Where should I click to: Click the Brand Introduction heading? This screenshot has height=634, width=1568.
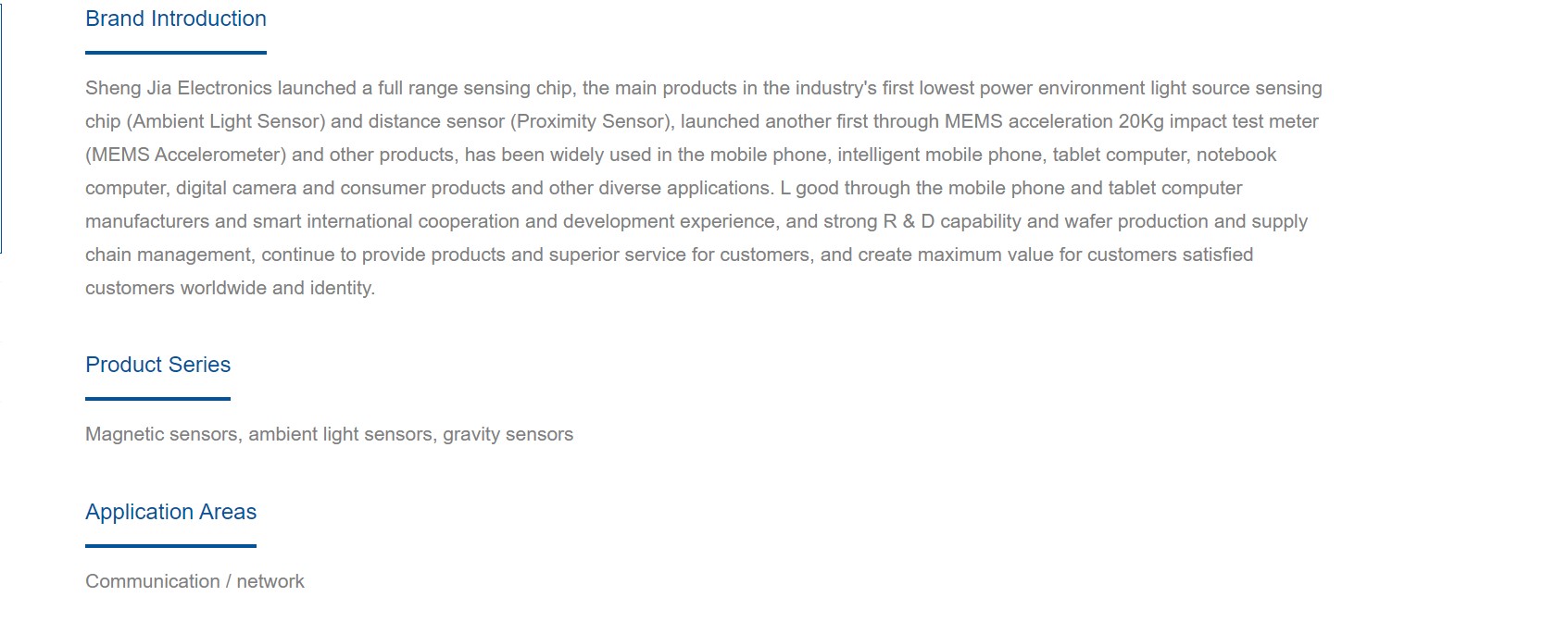click(x=176, y=19)
